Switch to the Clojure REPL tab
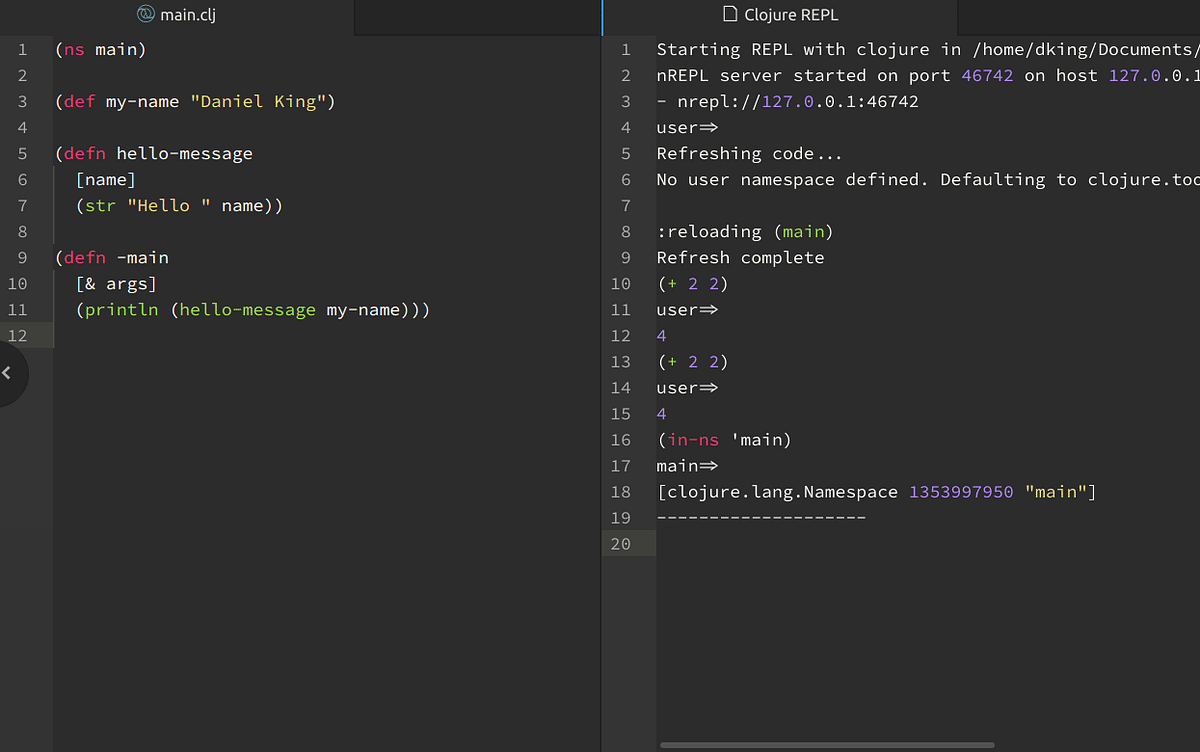1200x752 pixels. 780,15
